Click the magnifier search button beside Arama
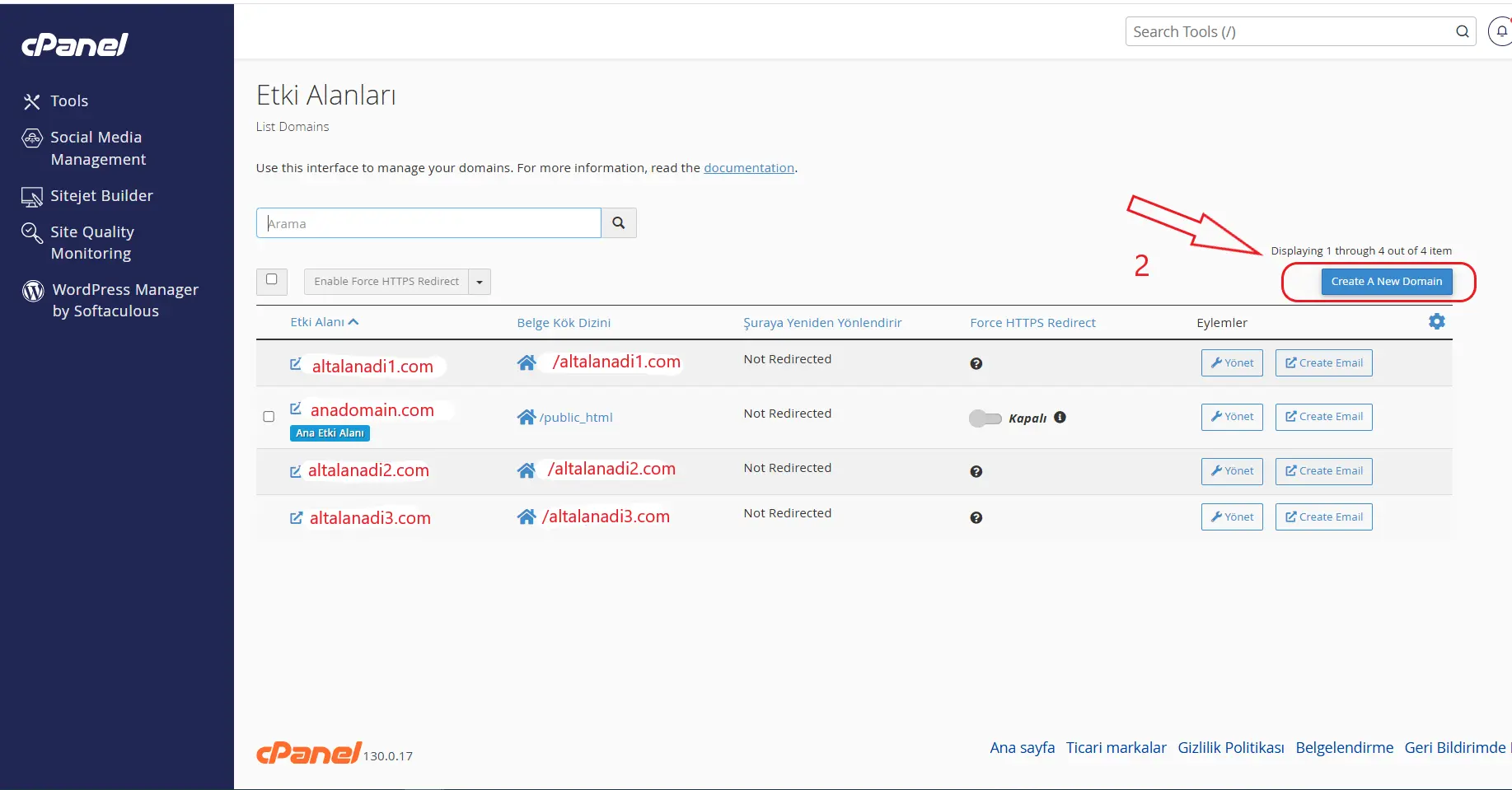This screenshot has width=1512, height=790. point(619,223)
